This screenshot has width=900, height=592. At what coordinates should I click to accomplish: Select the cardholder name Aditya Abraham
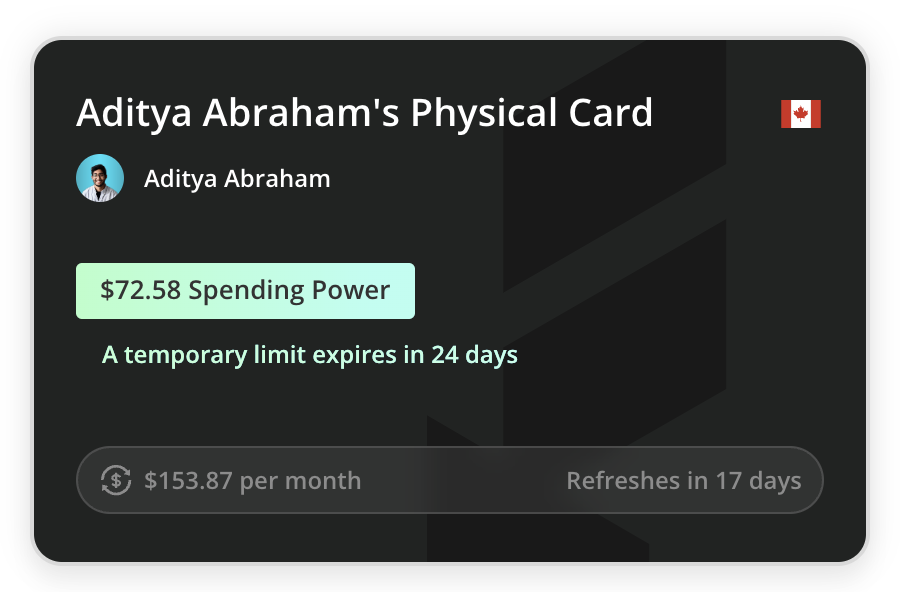[237, 178]
